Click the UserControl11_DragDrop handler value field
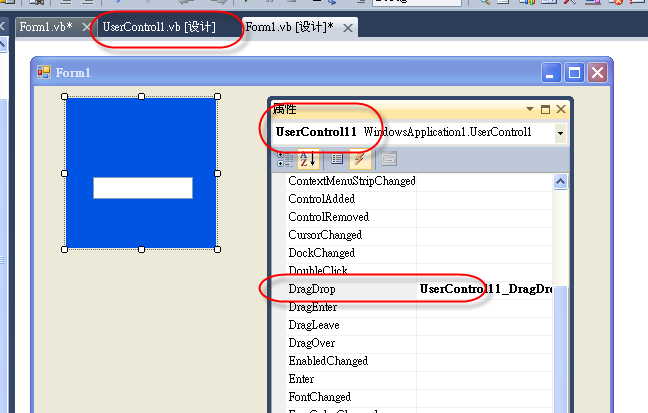 point(485,289)
